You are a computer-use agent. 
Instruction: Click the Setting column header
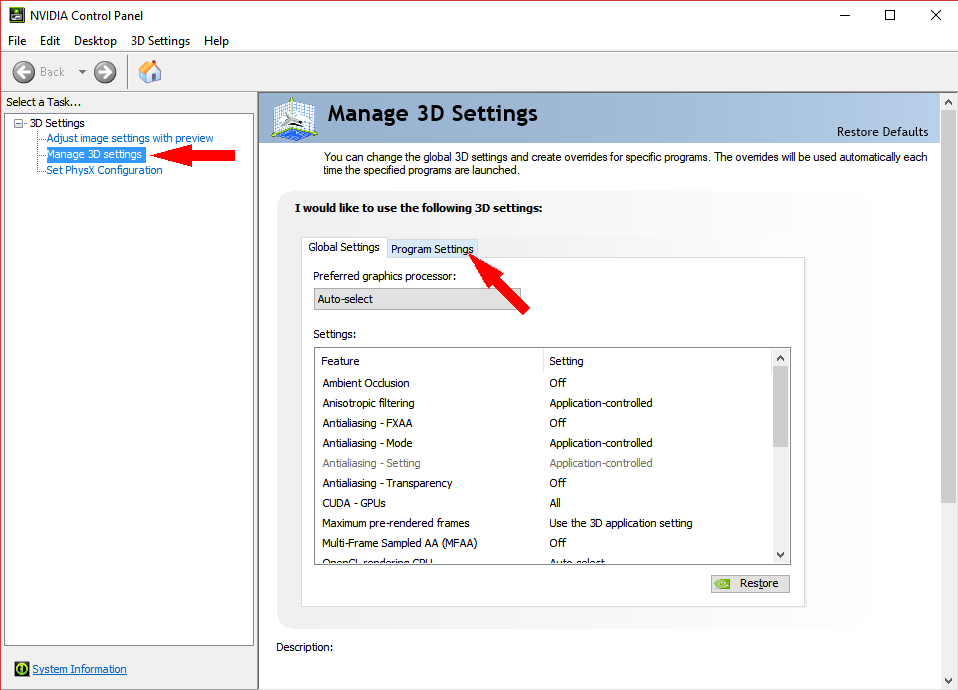(x=657, y=361)
